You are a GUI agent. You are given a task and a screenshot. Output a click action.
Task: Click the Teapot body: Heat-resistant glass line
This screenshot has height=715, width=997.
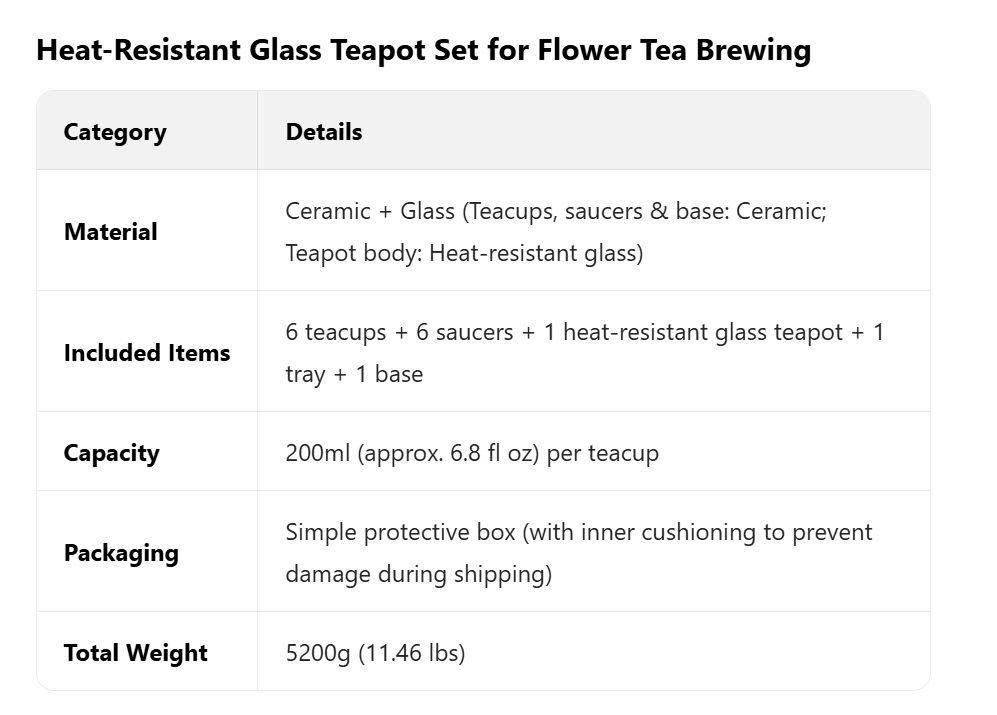(464, 253)
